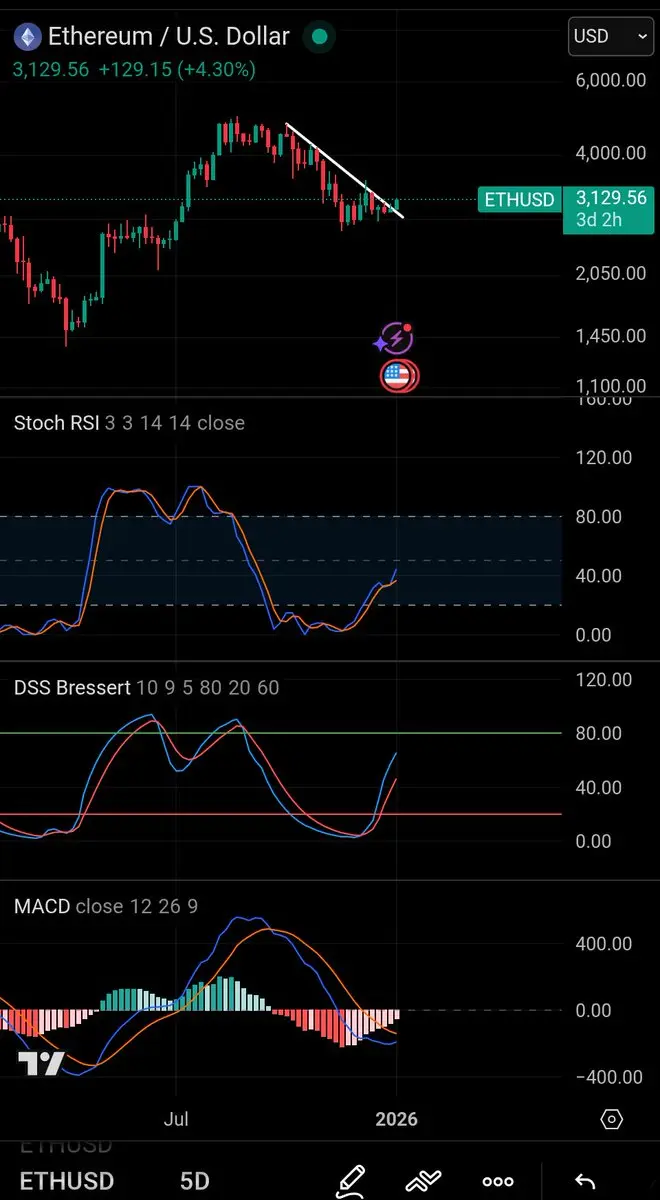Open Stoch RSI indicator legend
Image resolution: width=660 pixels, height=1200 pixels.
pyautogui.click(x=129, y=423)
